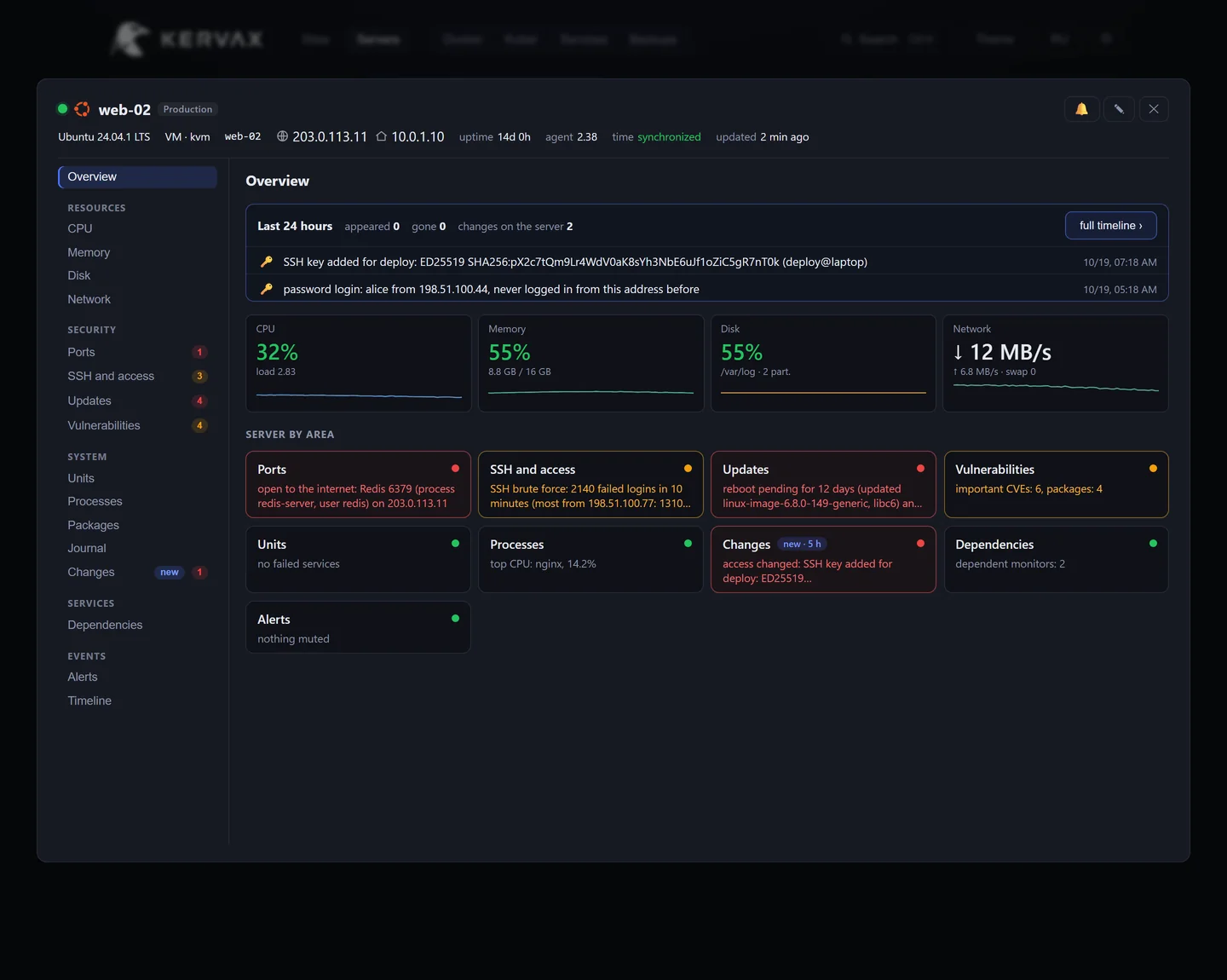Screen dimensions: 1227x980
Task: Open SSH and access in the sidebar
Action: point(137,376)
